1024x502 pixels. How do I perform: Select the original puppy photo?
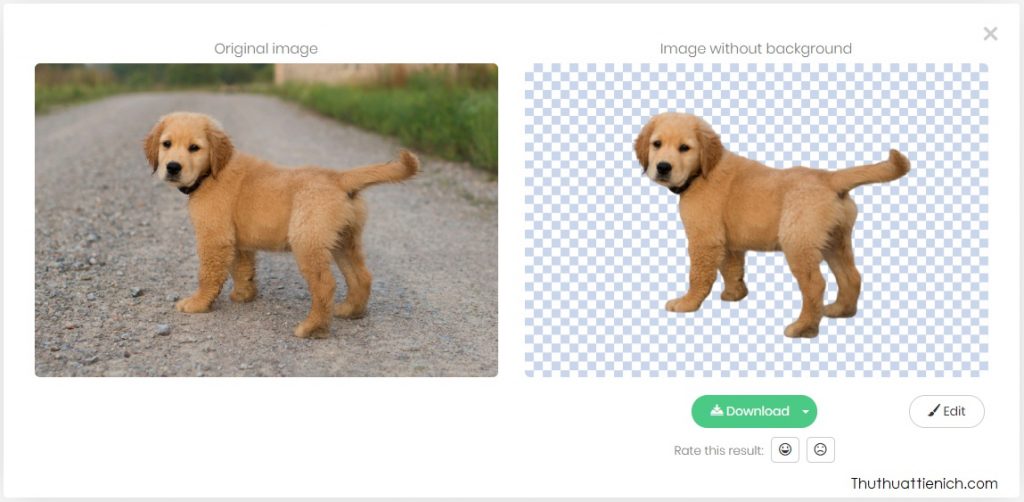[266, 220]
